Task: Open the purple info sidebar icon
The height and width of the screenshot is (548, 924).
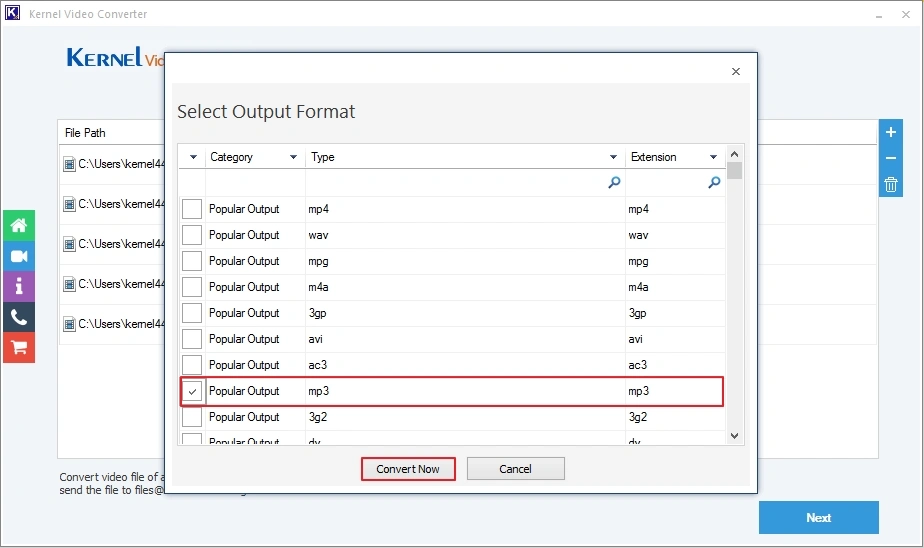Action: click(x=19, y=287)
